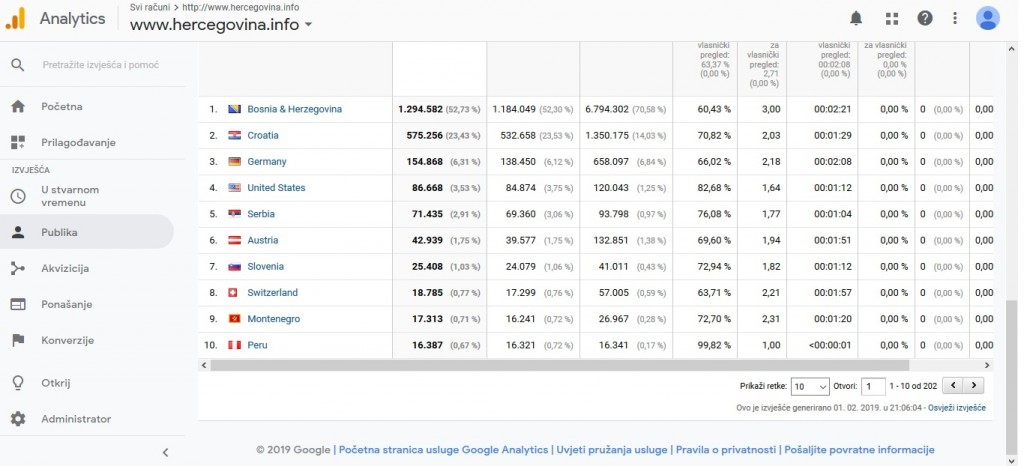Go to previous page of results
This screenshot has width=1024, height=466.
[953, 385]
